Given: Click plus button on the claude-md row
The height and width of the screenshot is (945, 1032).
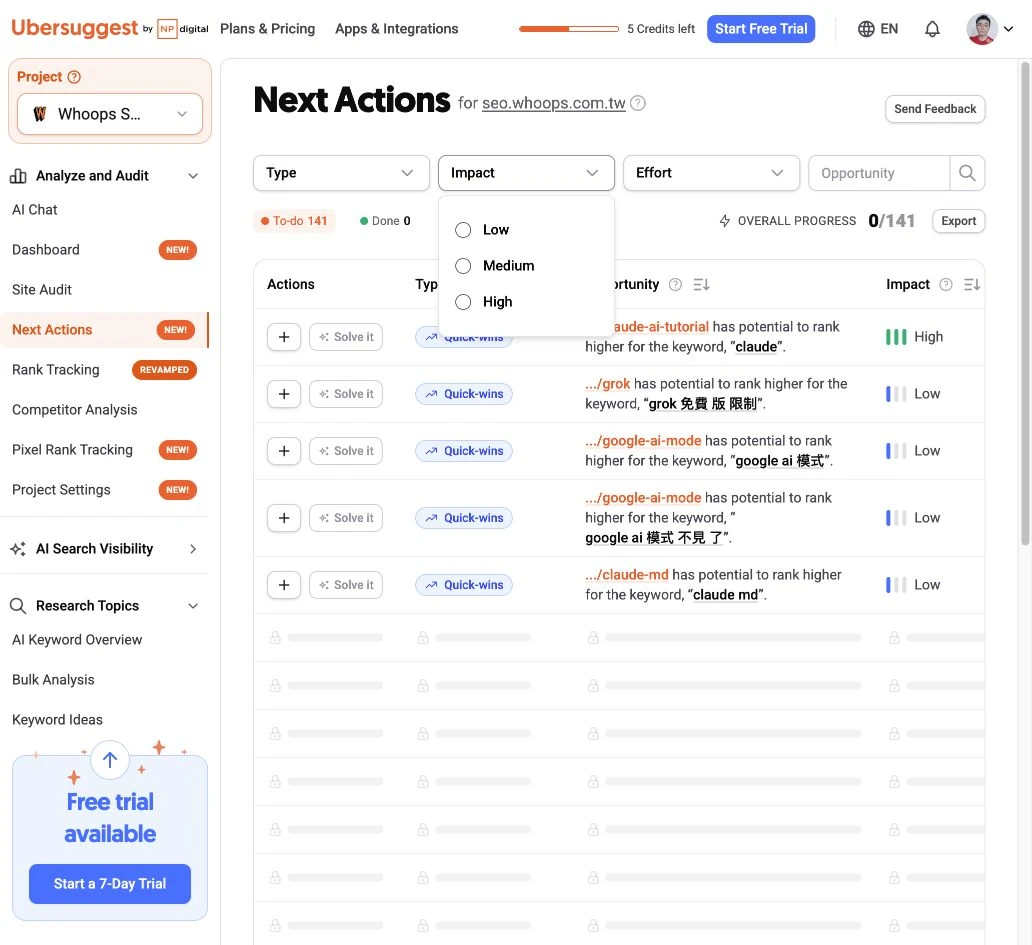Looking at the screenshot, I should pos(284,585).
